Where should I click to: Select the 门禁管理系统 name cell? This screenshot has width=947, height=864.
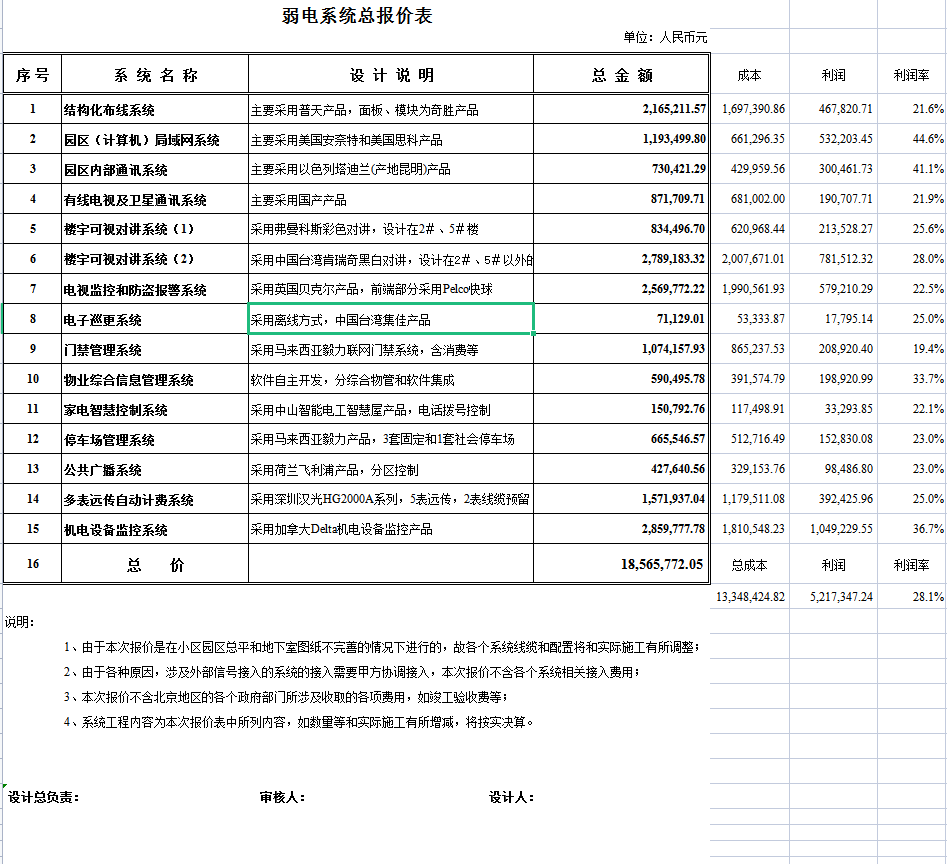(x=155, y=350)
